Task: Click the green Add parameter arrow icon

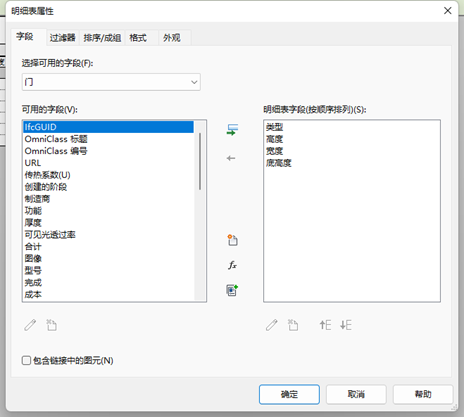Action: pos(232,130)
